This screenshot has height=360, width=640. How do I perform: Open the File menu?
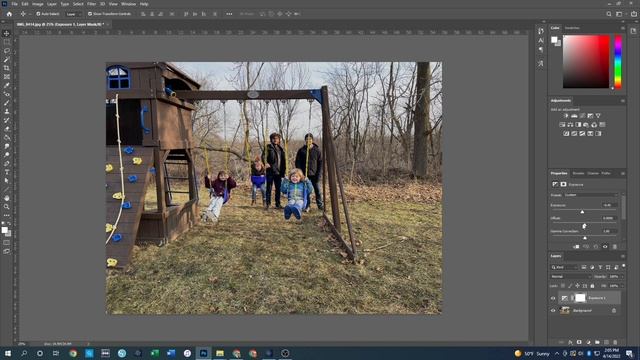coord(14,4)
